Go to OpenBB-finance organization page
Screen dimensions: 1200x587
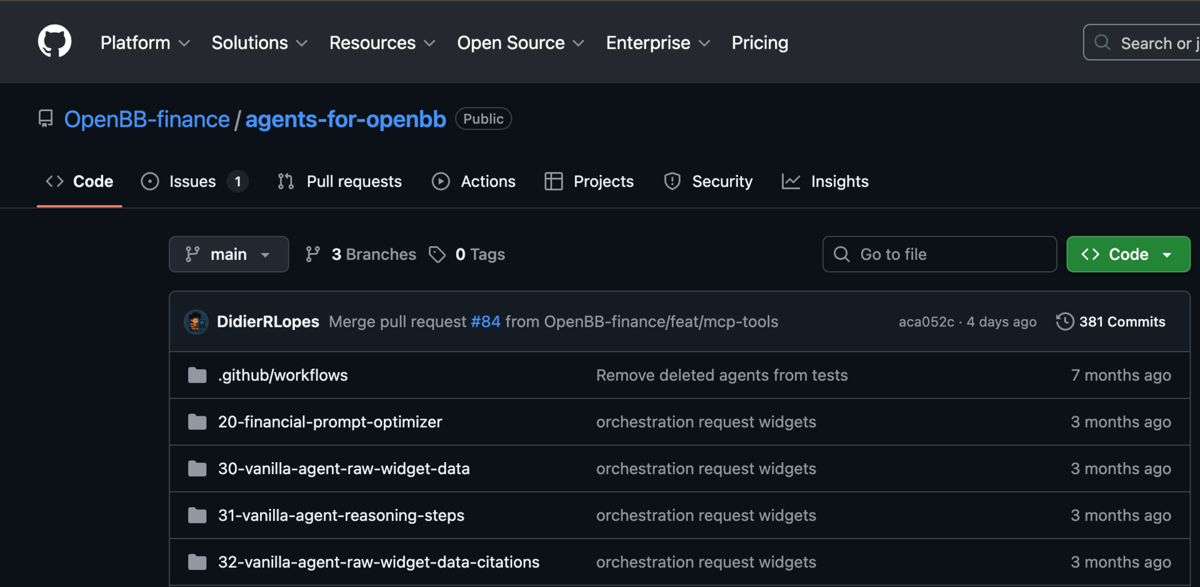(x=147, y=119)
